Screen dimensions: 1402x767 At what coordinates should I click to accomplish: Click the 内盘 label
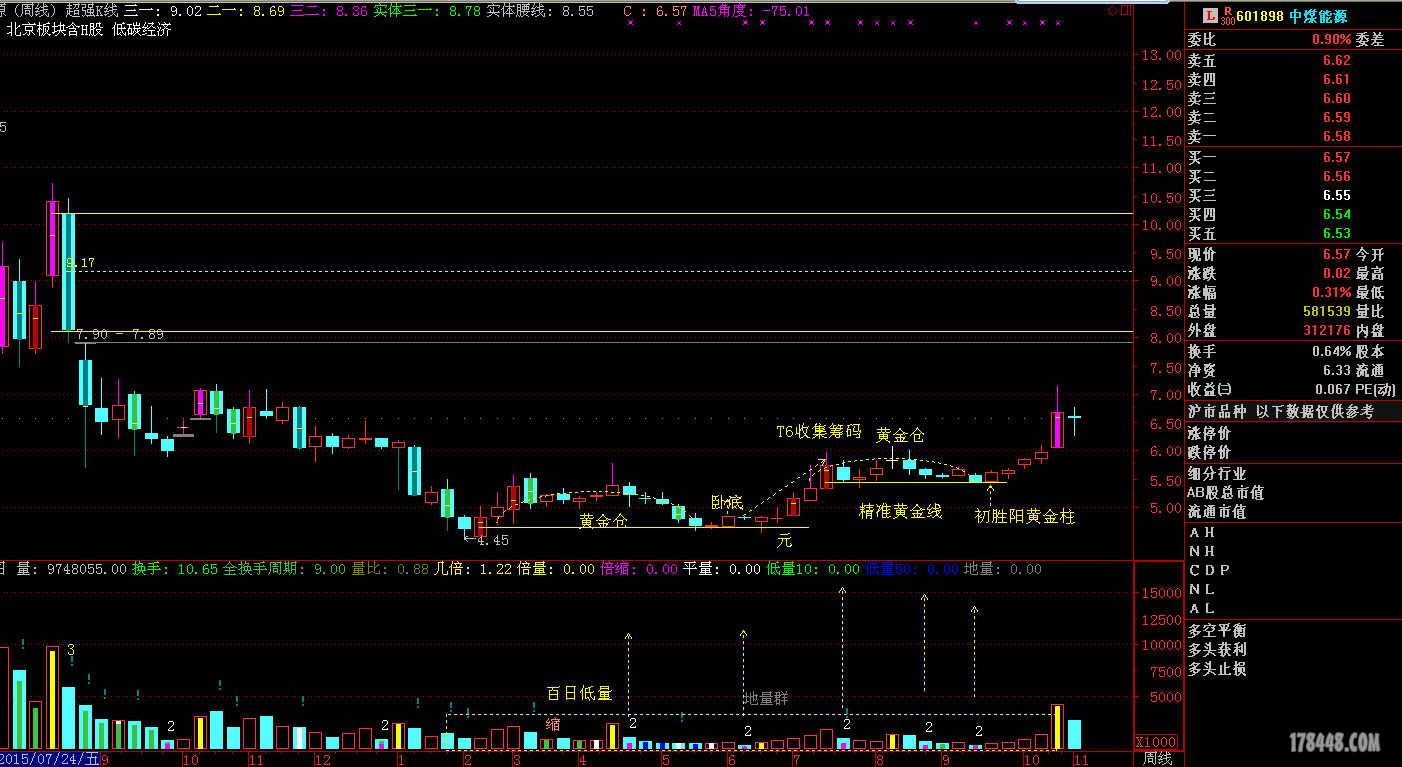tap(1370, 331)
